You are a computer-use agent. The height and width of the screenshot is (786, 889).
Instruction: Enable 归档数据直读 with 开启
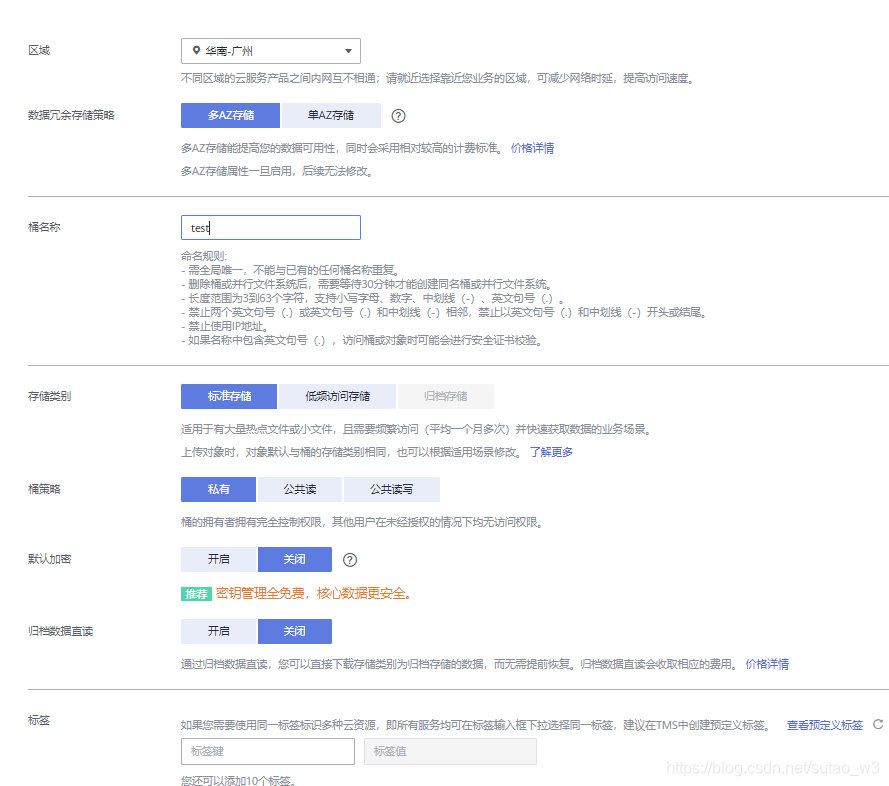218,631
